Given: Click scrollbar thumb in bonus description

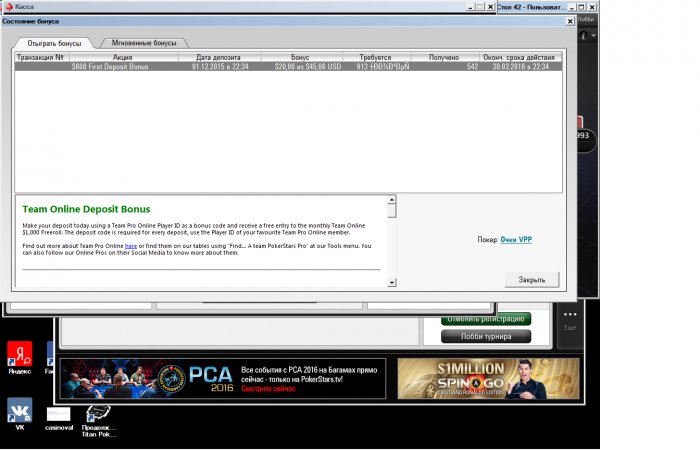Looking at the screenshot, I should tap(392, 211).
